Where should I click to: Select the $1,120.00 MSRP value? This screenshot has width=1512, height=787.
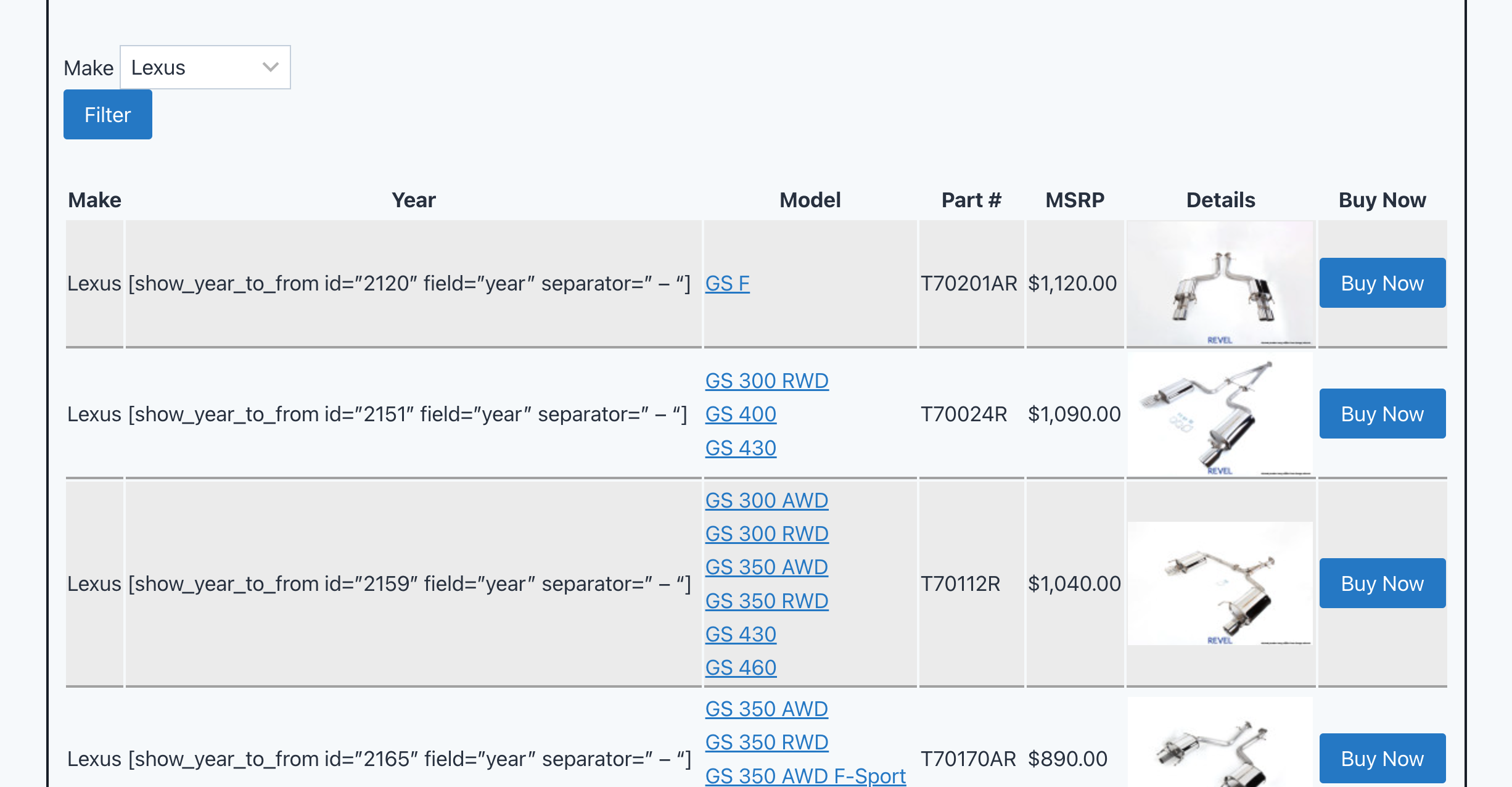1072,283
